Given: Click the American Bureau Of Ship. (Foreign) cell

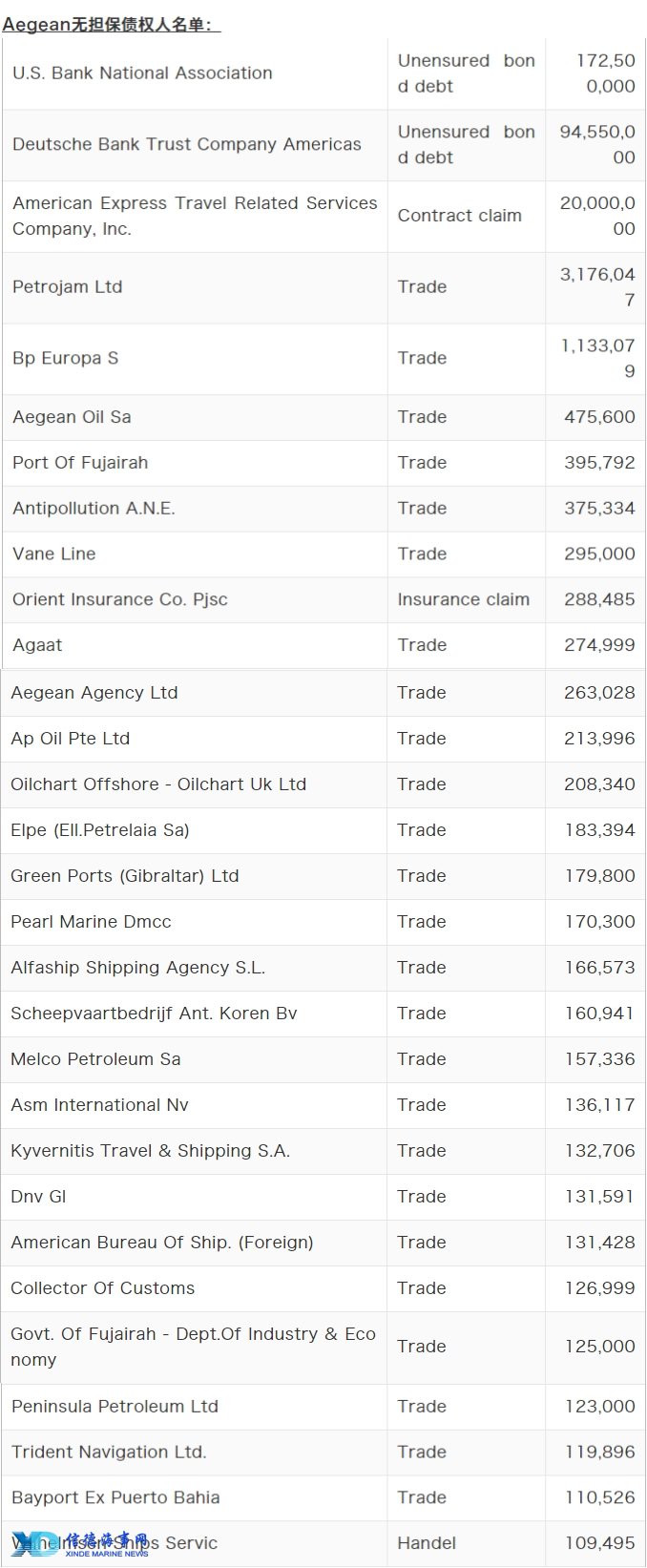Looking at the screenshot, I should pos(194,1243).
